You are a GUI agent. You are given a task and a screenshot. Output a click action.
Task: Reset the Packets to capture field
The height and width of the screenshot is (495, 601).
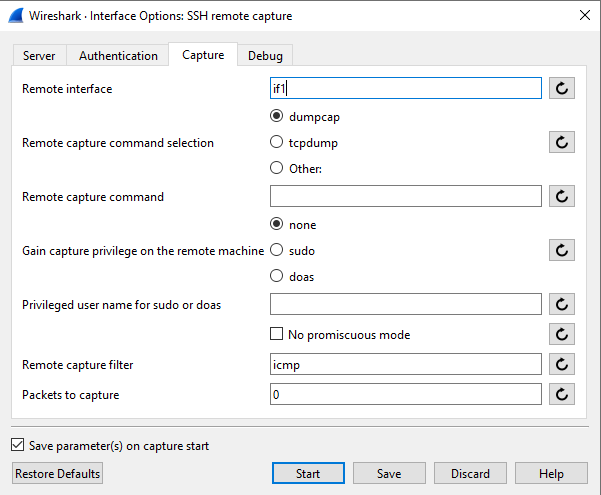(562, 394)
